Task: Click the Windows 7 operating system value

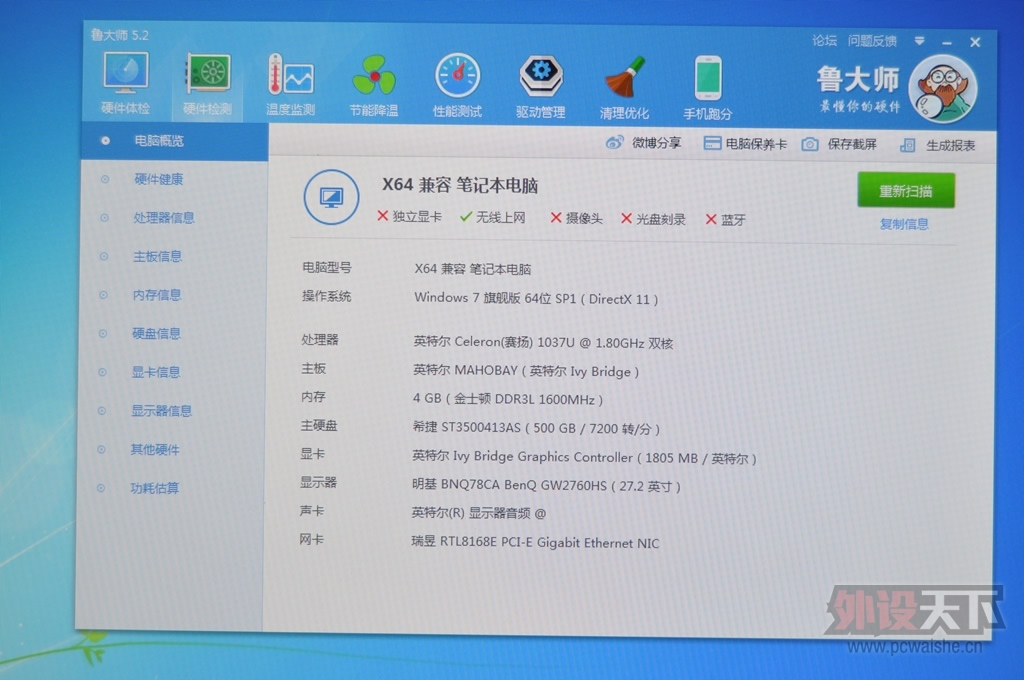Action: pyautogui.click(x=536, y=299)
